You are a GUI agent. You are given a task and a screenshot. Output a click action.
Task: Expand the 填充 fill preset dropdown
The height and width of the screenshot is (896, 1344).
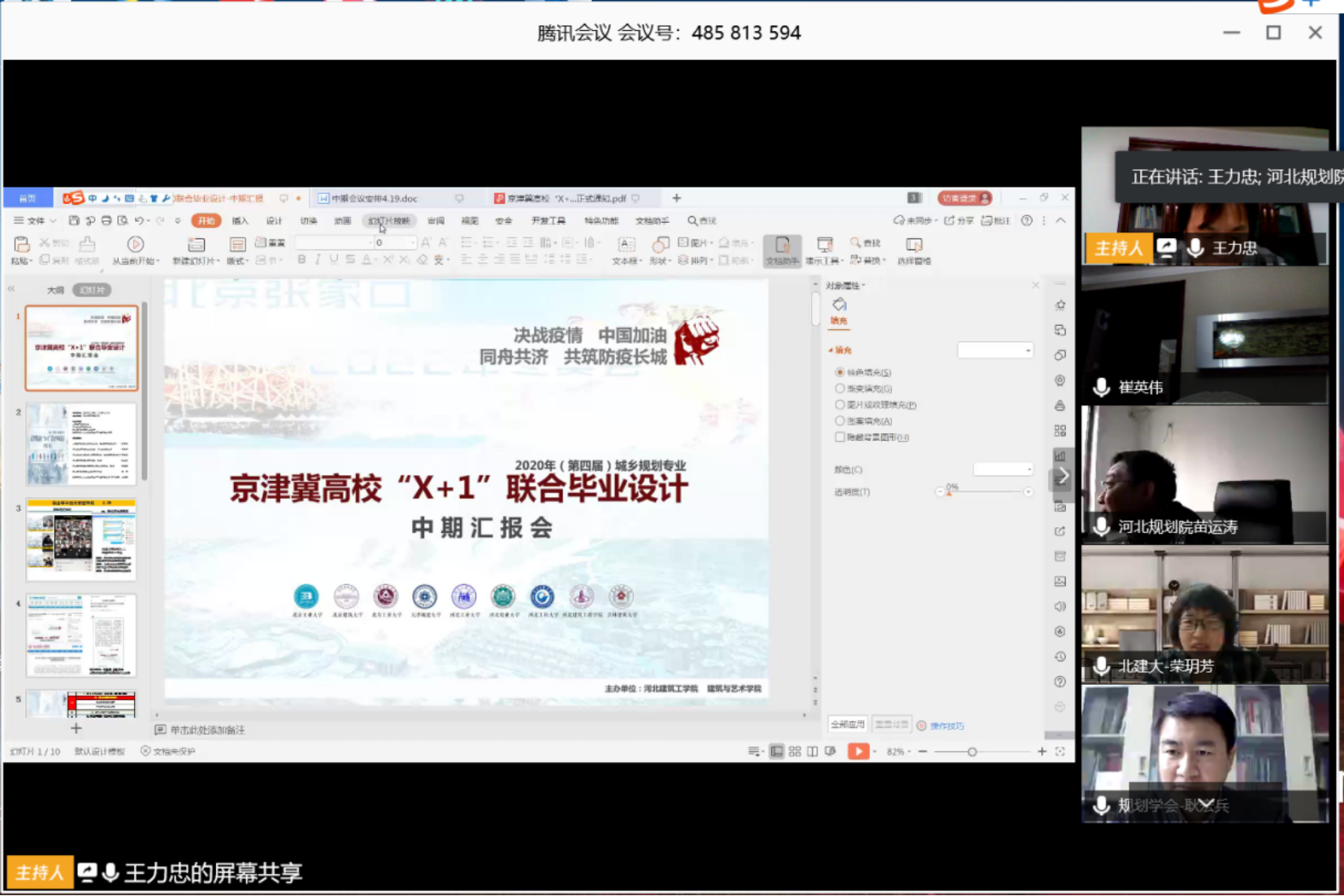[995, 350]
